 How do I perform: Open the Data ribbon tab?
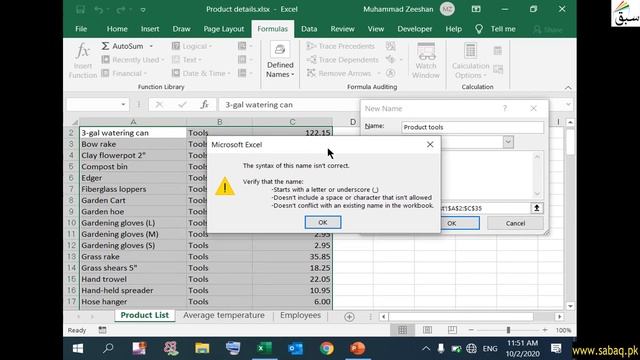point(309,29)
